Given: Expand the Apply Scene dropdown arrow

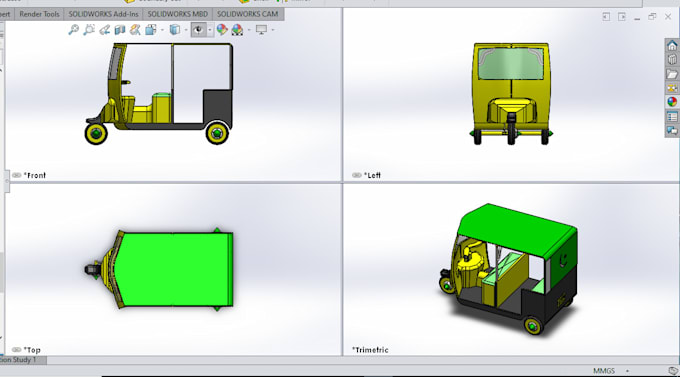Looking at the screenshot, I should click(249, 30).
